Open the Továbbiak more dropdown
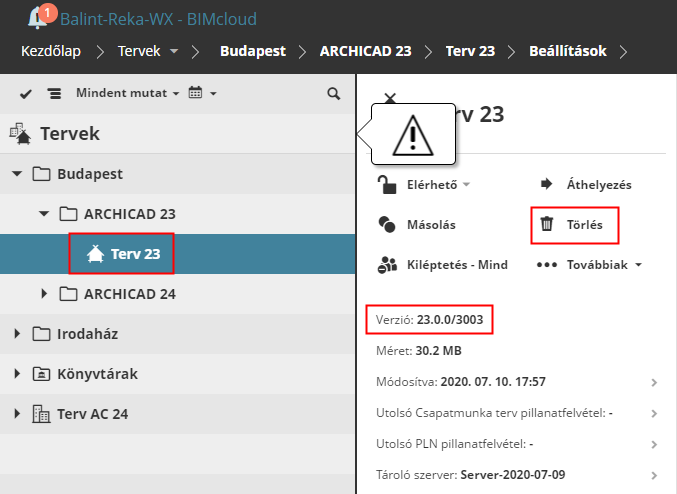677x494 pixels. (x=604, y=265)
